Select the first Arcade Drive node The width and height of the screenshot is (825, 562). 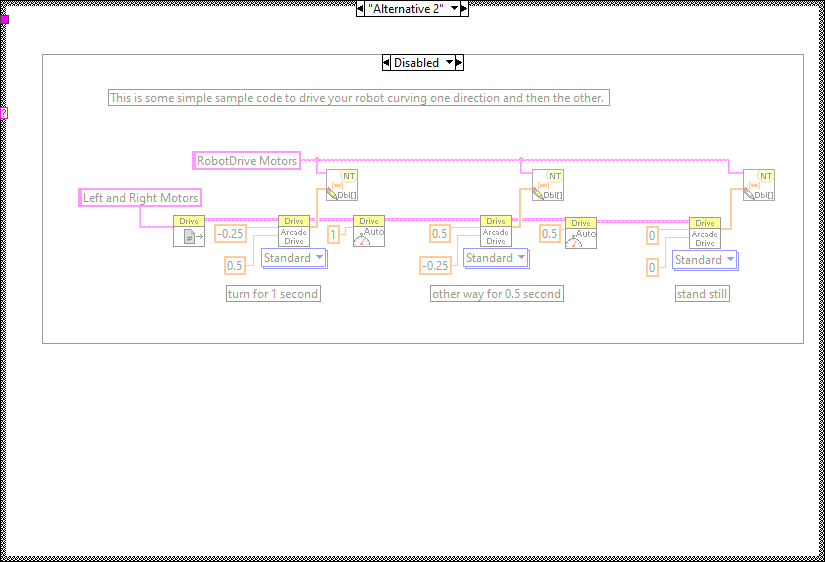click(294, 231)
